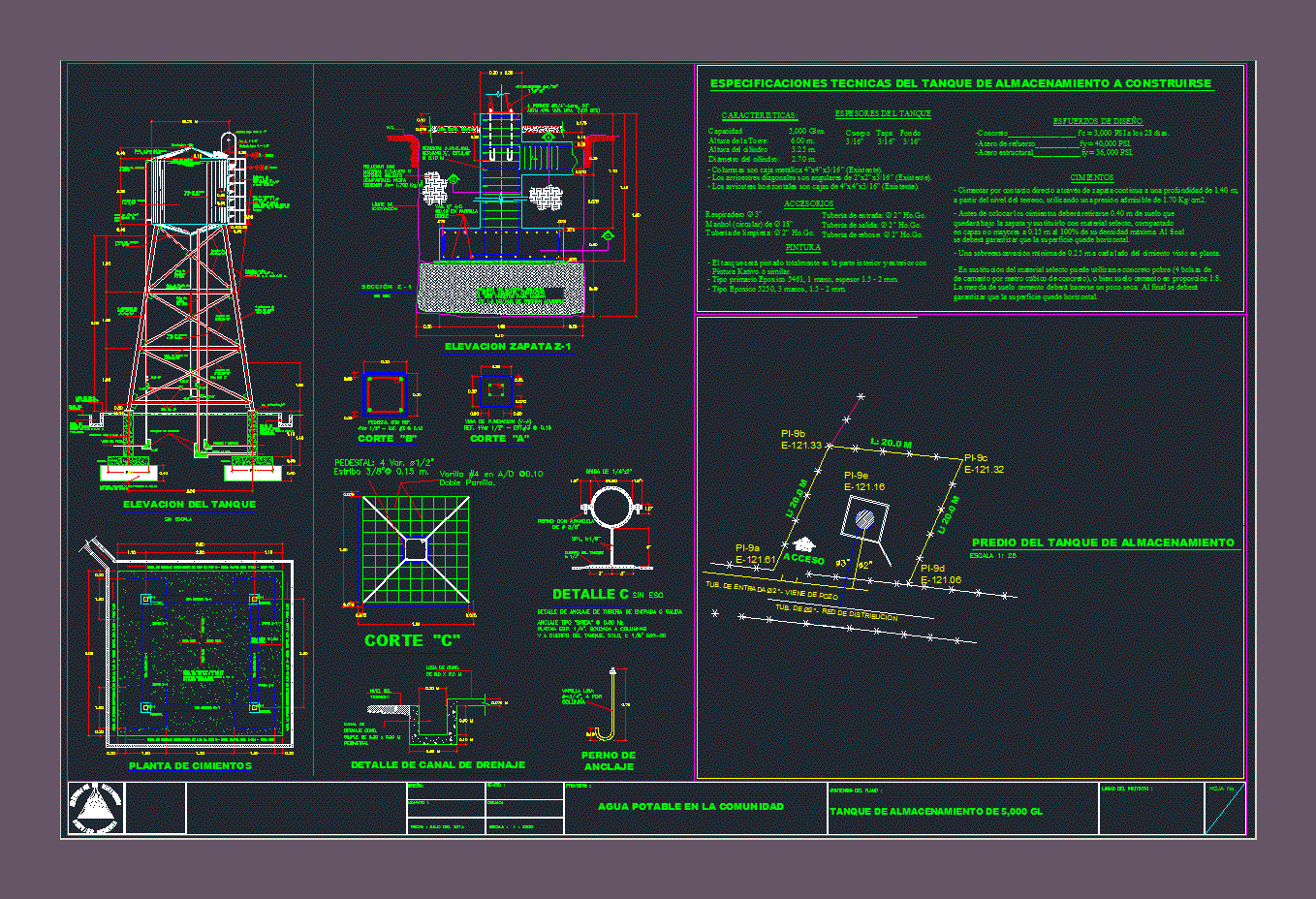The image size is (1316, 899).
Task: Click the TUB. DE ENTRADA VIENE DE POZO label
Action: coord(771,591)
